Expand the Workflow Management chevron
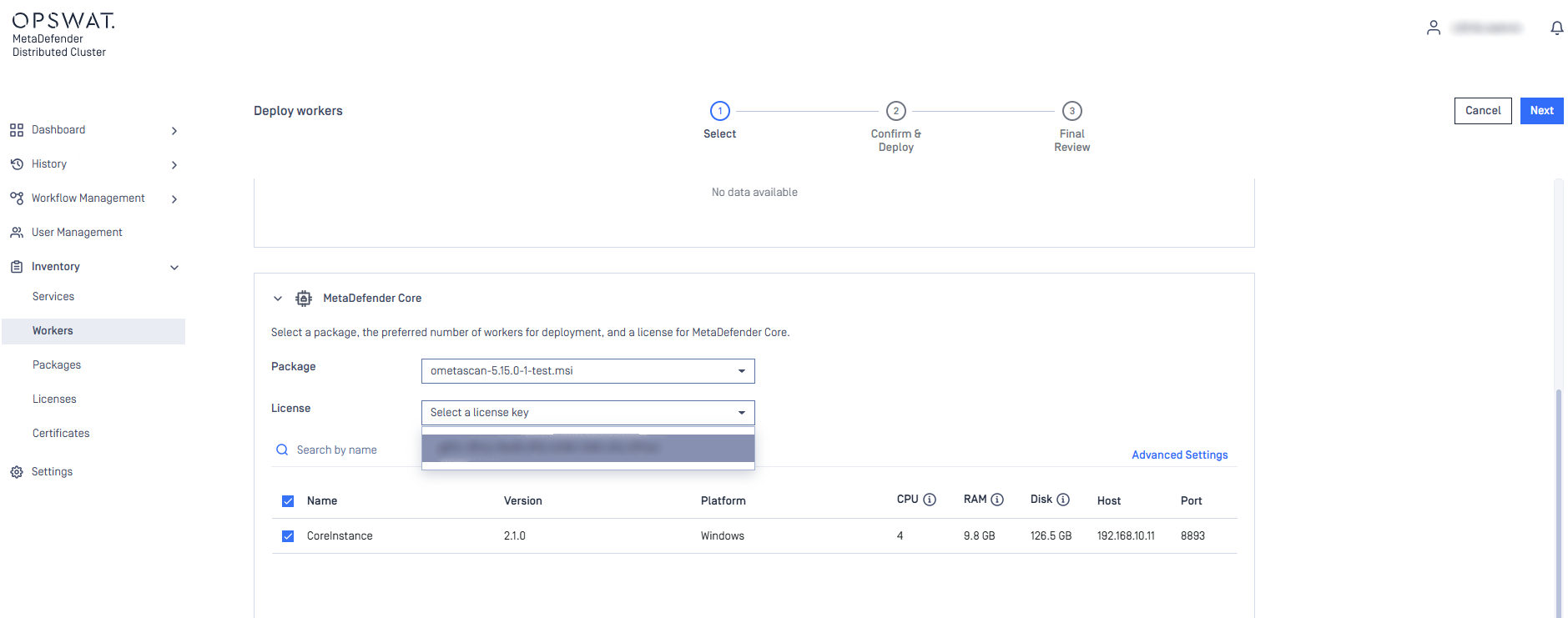 174,199
